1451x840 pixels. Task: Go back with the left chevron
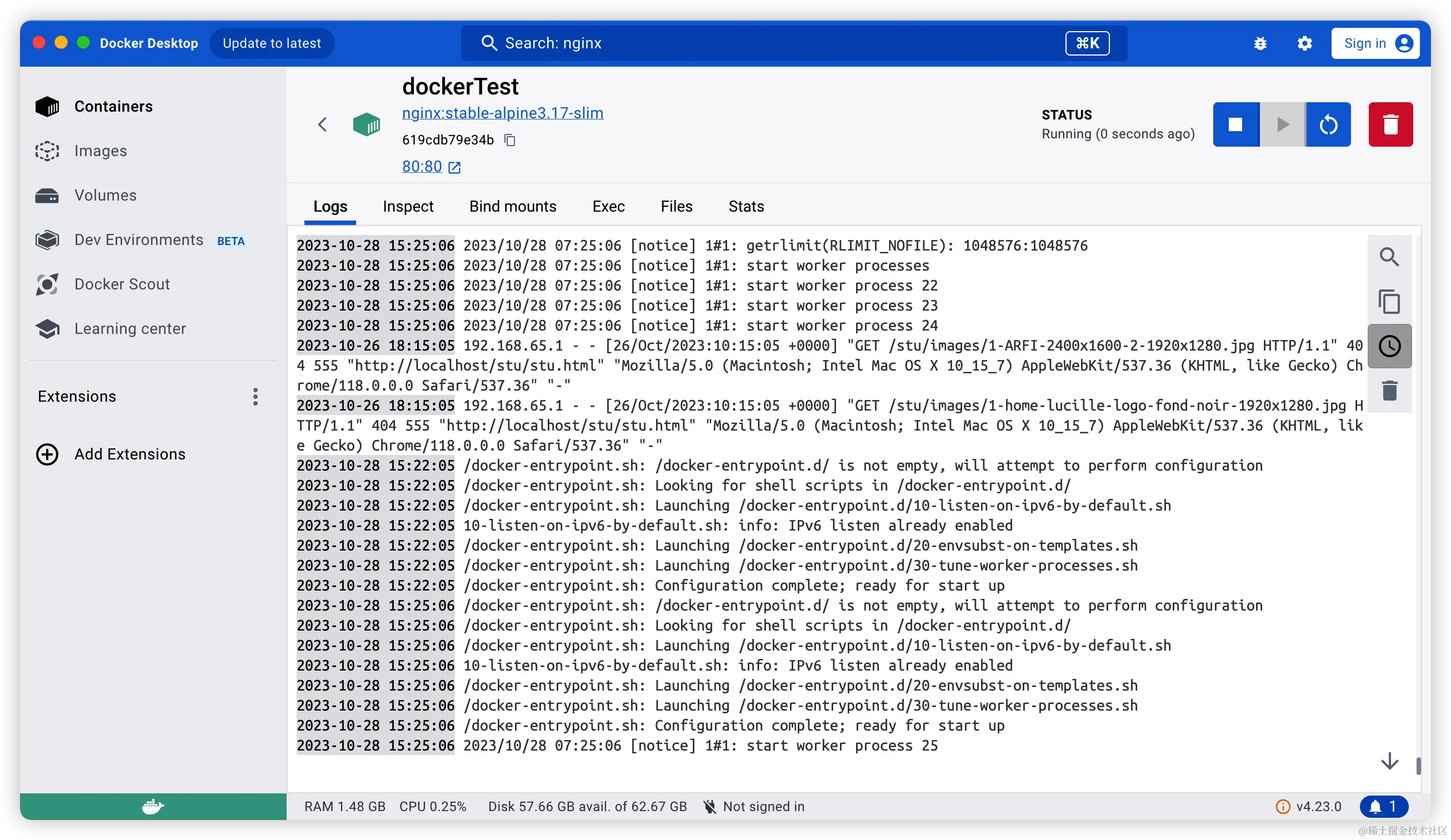[322, 124]
